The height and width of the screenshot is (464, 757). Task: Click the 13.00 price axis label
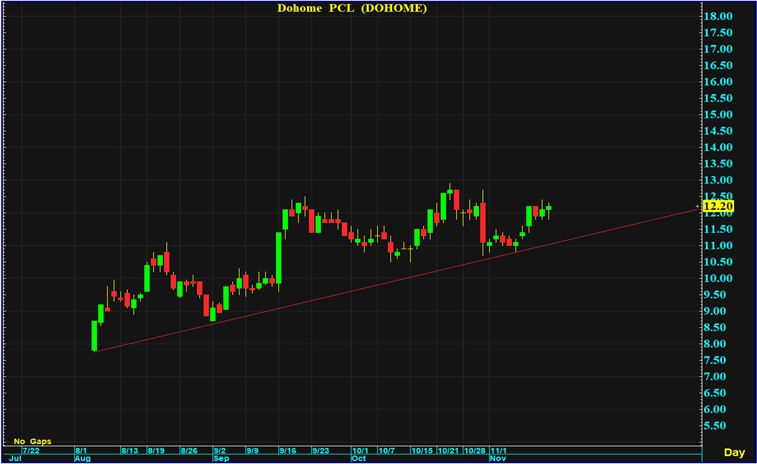pyautogui.click(x=718, y=180)
